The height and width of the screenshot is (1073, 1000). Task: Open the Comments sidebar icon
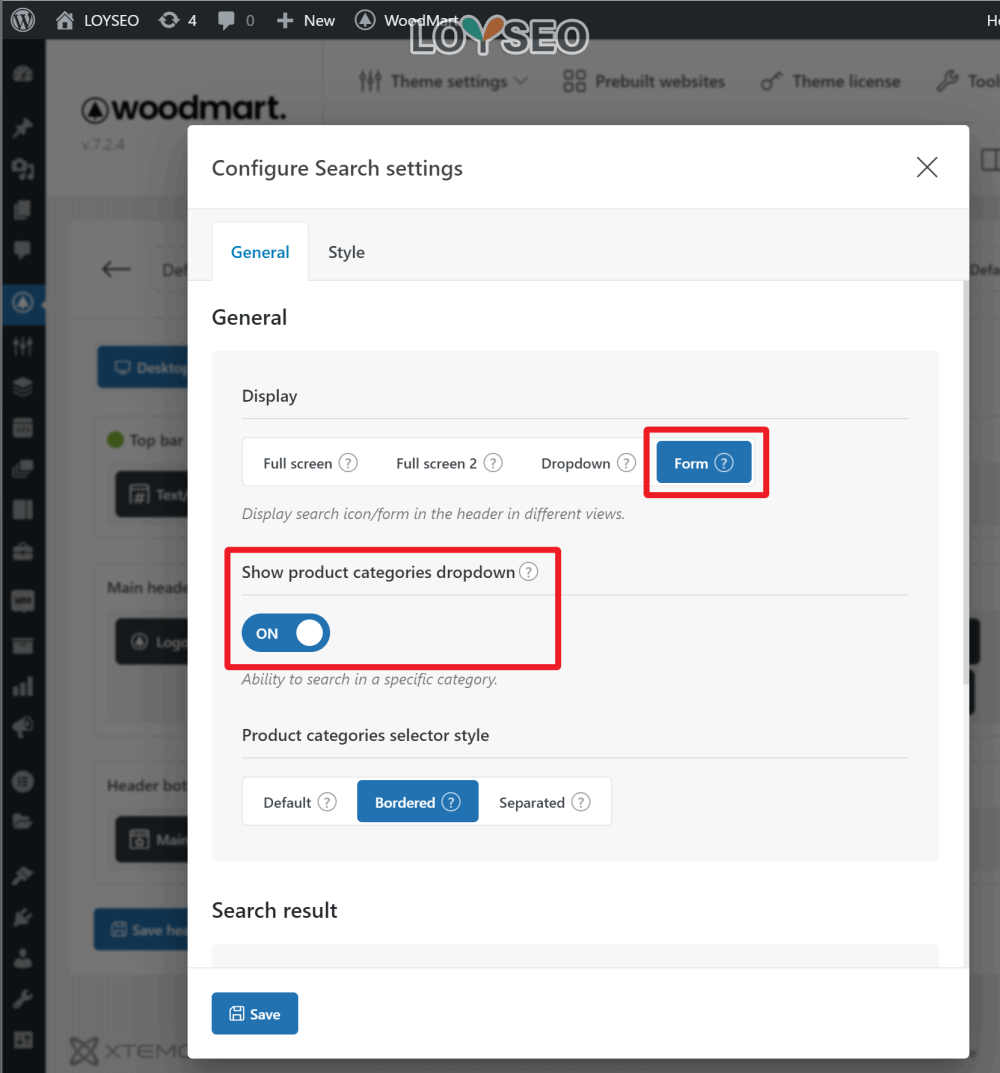click(23, 250)
